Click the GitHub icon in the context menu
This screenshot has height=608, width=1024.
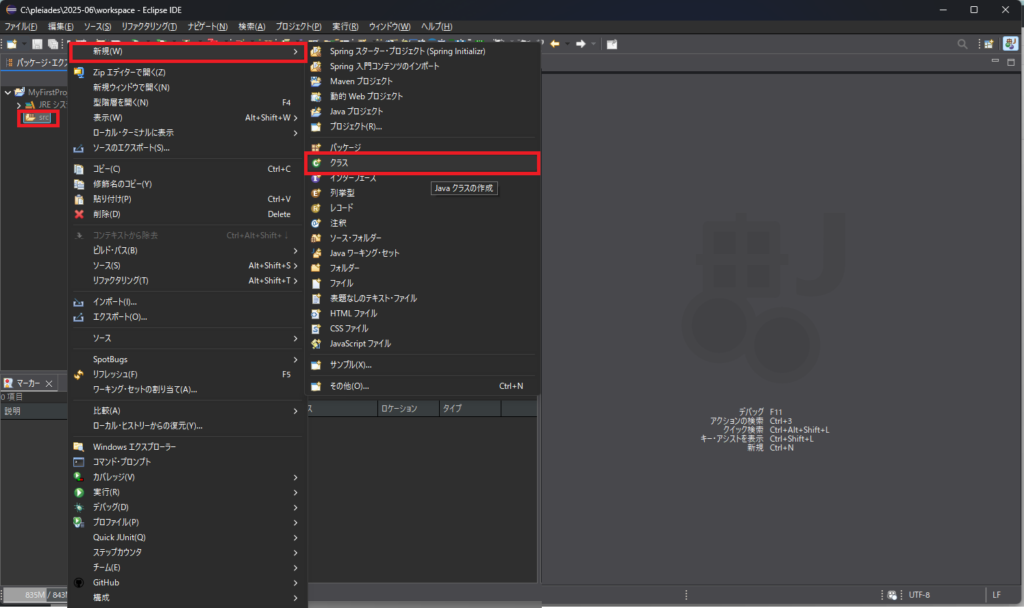pos(79,582)
